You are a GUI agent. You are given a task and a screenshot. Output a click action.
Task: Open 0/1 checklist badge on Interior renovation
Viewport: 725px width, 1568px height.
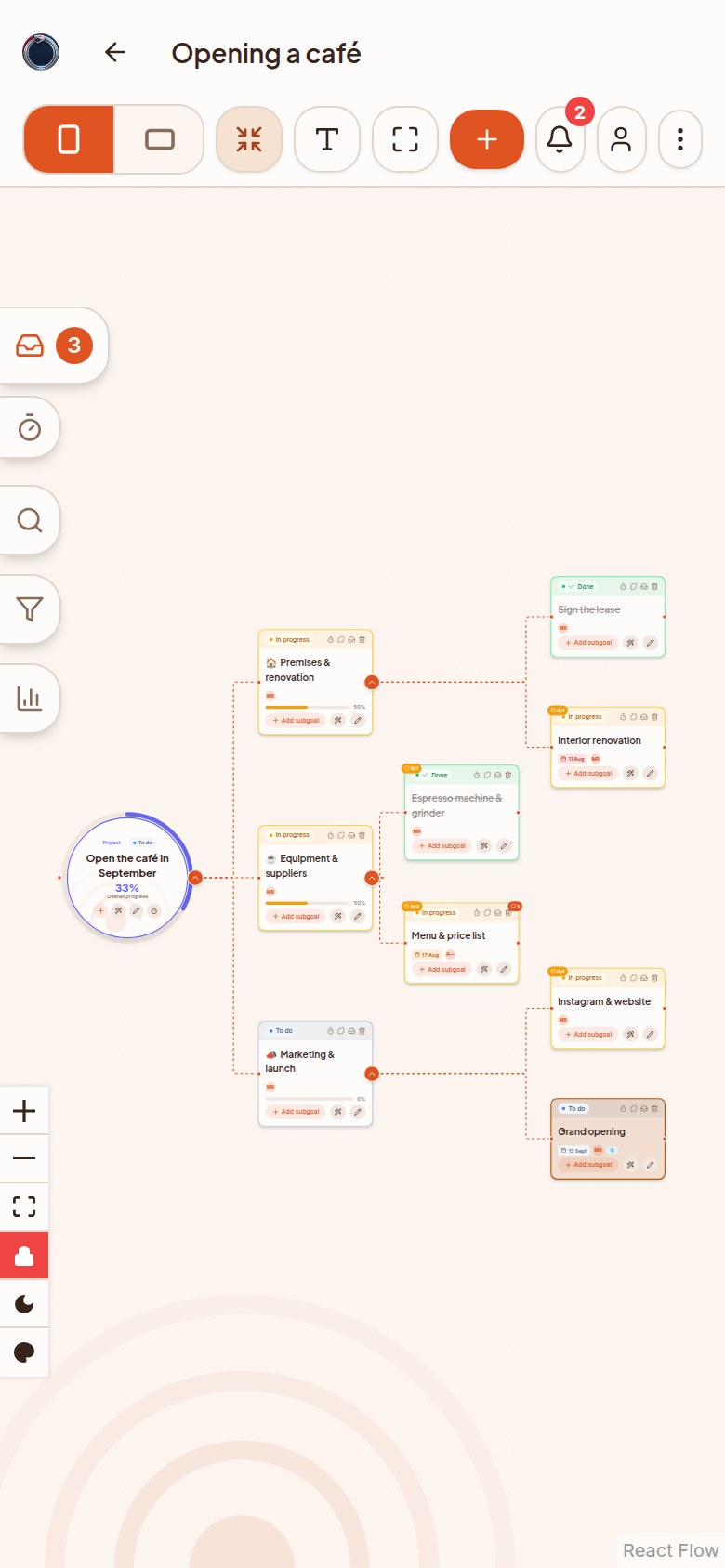pos(558,711)
